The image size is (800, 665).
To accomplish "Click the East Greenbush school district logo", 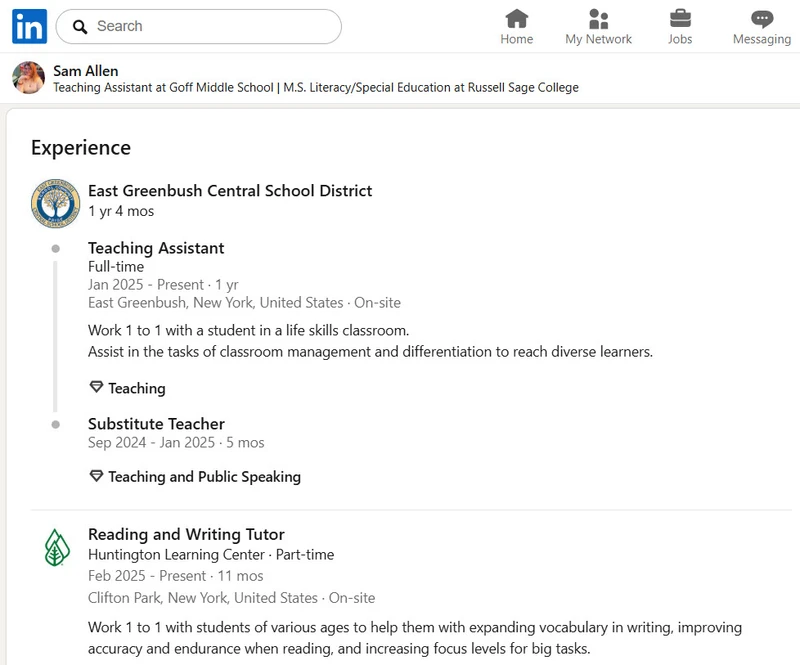I will (56, 203).
